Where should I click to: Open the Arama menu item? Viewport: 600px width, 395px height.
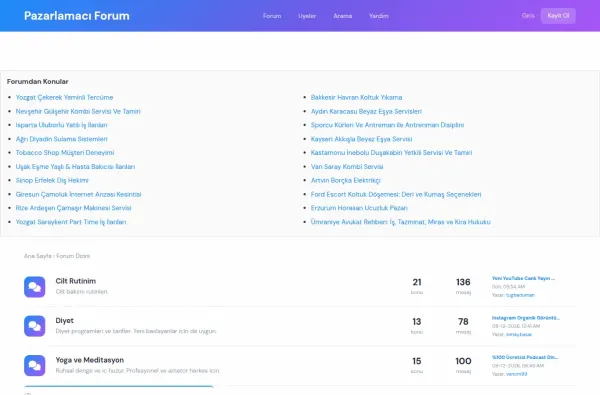342,16
